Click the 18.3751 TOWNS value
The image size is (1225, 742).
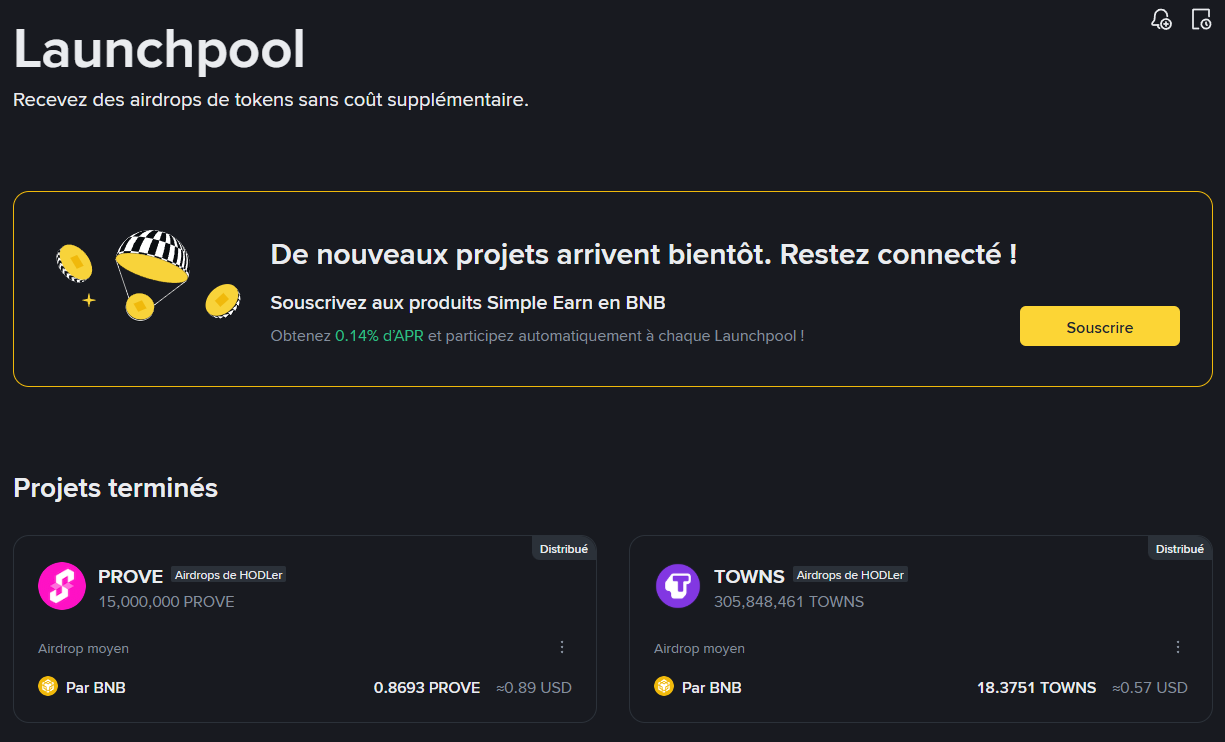point(1036,688)
